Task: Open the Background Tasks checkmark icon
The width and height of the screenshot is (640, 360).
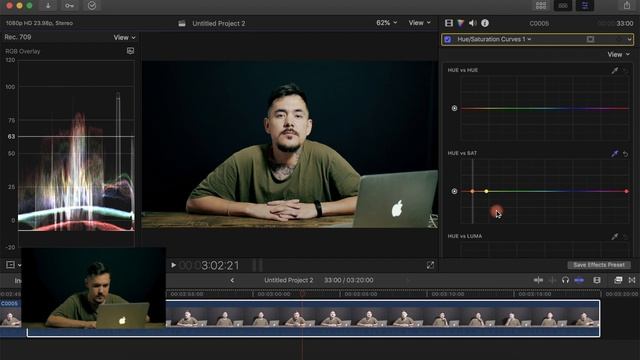Action: tap(92, 6)
